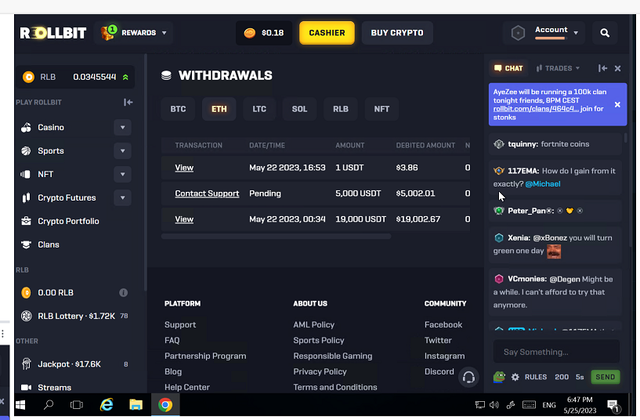The width and height of the screenshot is (640, 420).
Task: Click the volume icon in the system tray
Action: pyautogui.click(x=494, y=405)
